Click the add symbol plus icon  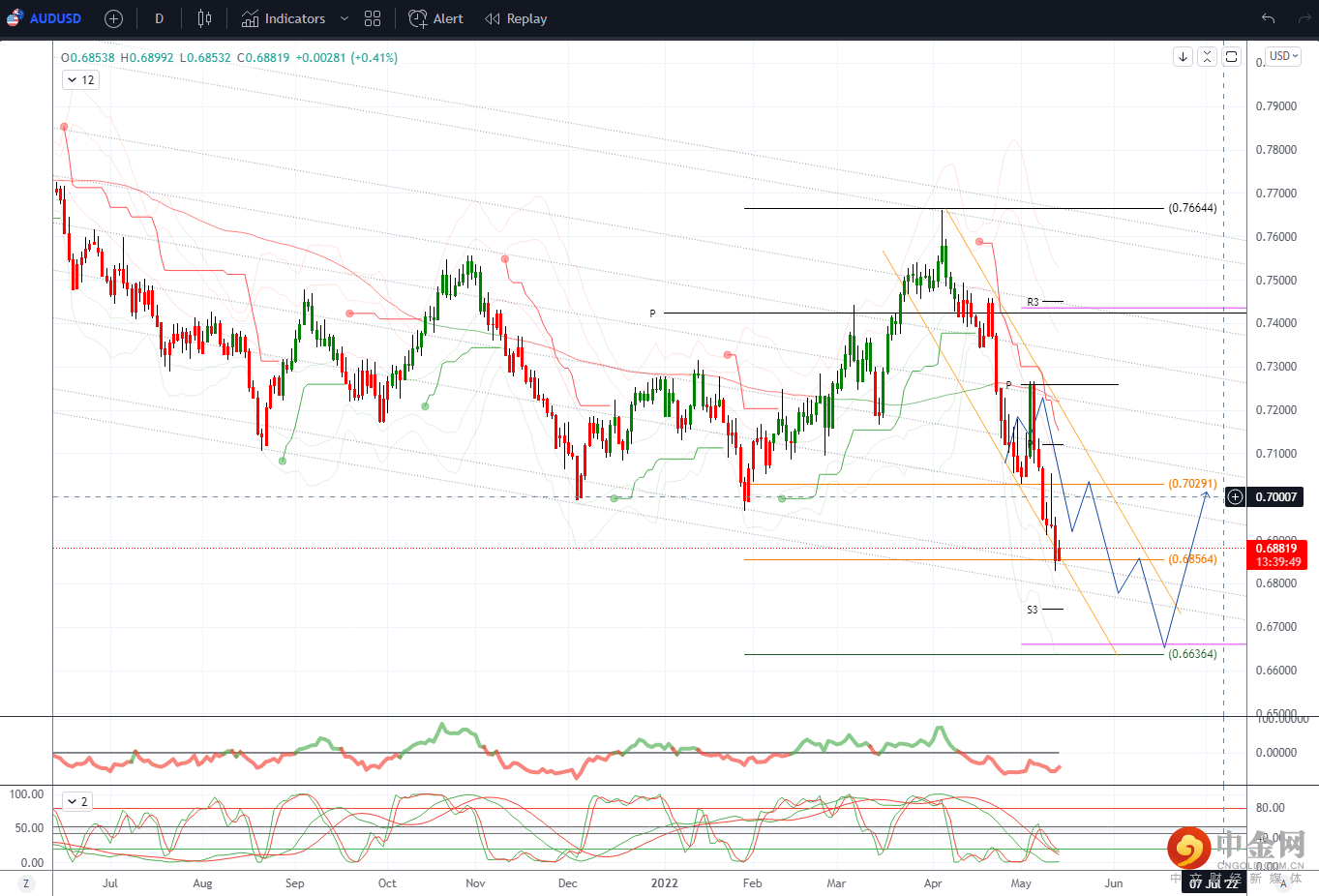click(113, 18)
